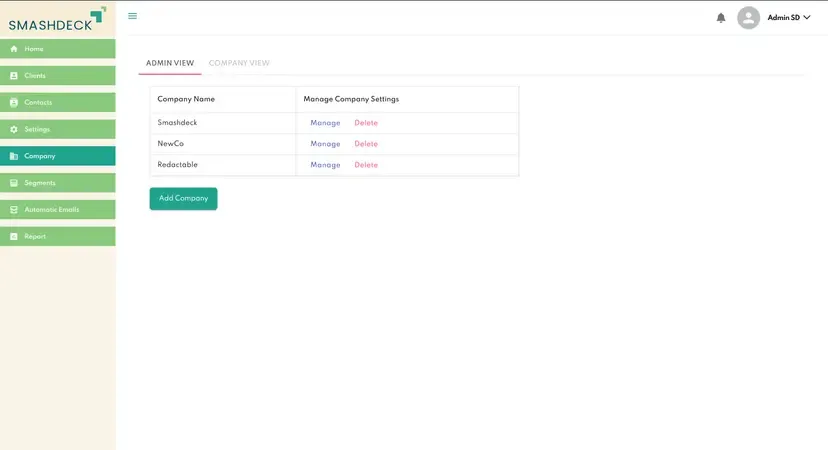Image resolution: width=828 pixels, height=450 pixels.
Task: Click the Settings gear icon
Action: point(14,130)
